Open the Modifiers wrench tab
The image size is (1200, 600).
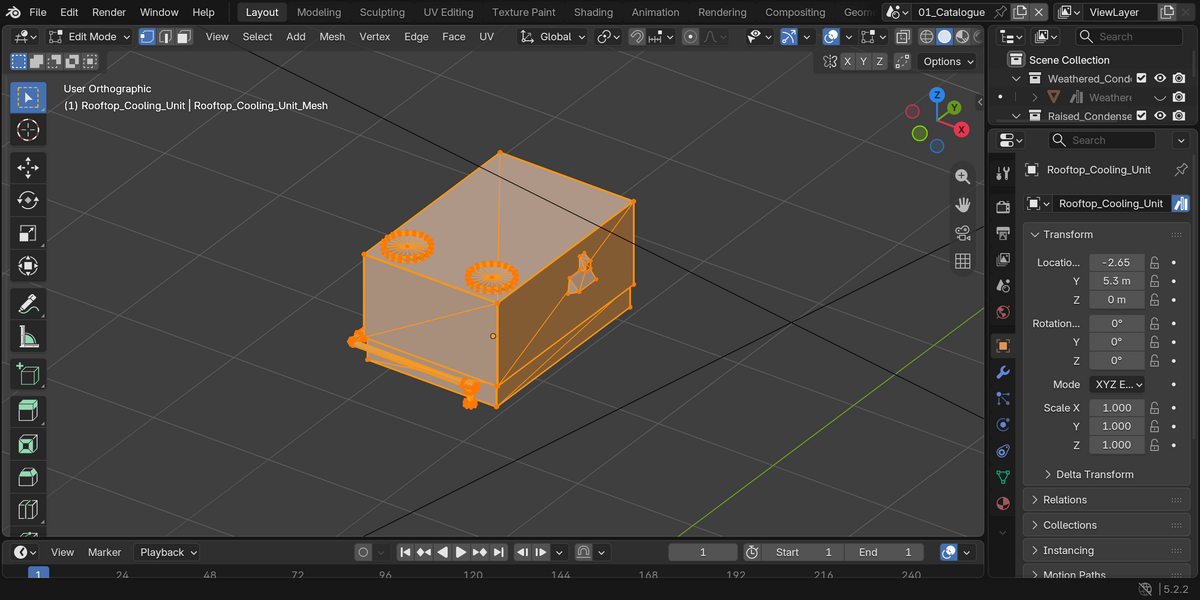coord(1003,372)
